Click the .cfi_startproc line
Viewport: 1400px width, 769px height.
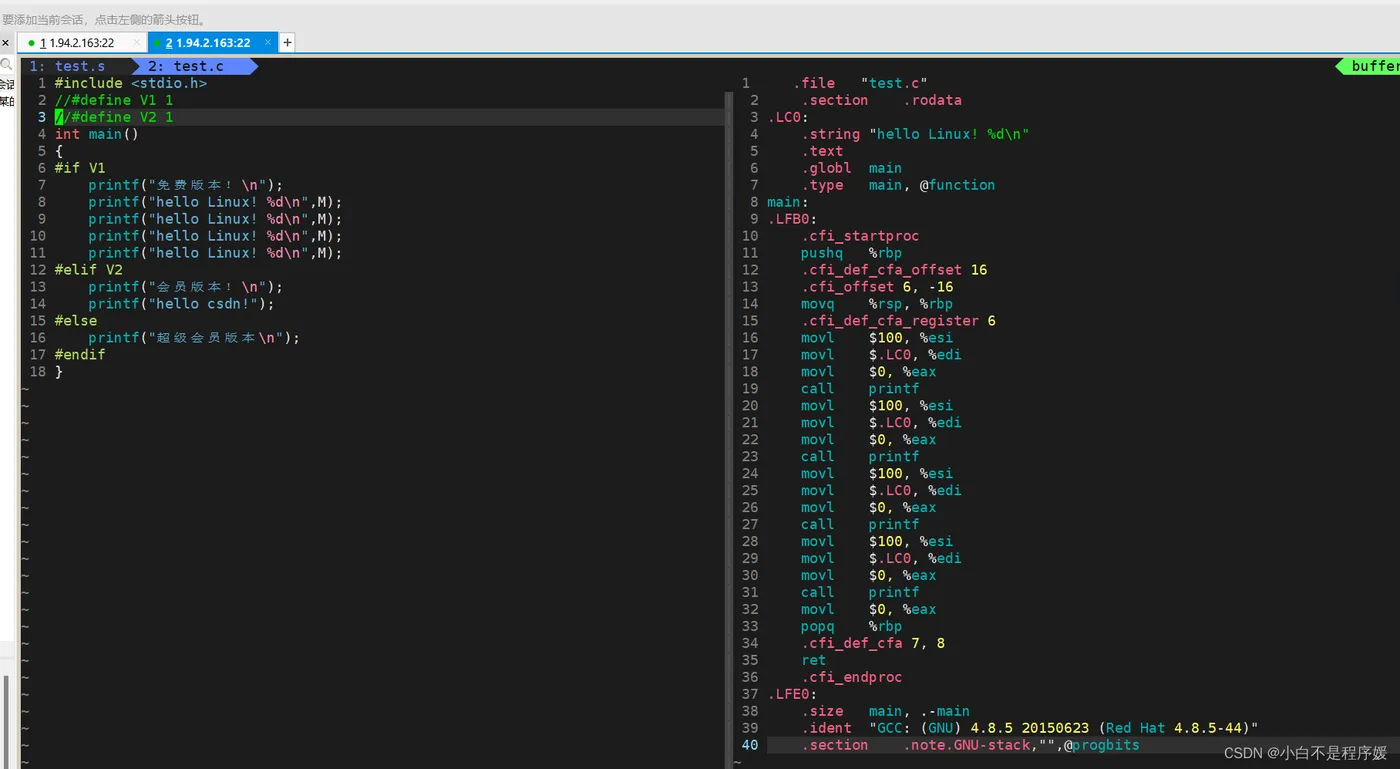click(860, 236)
